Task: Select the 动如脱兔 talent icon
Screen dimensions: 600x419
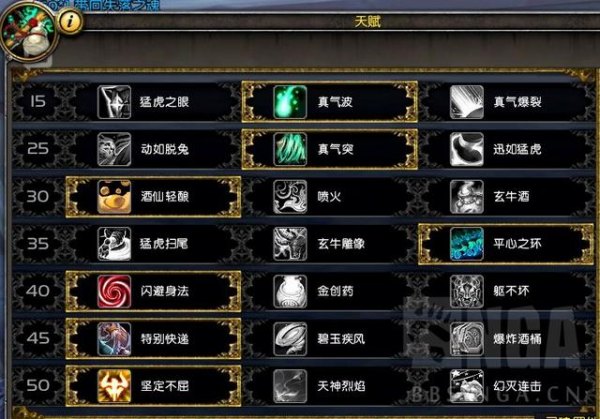Action: [114, 149]
